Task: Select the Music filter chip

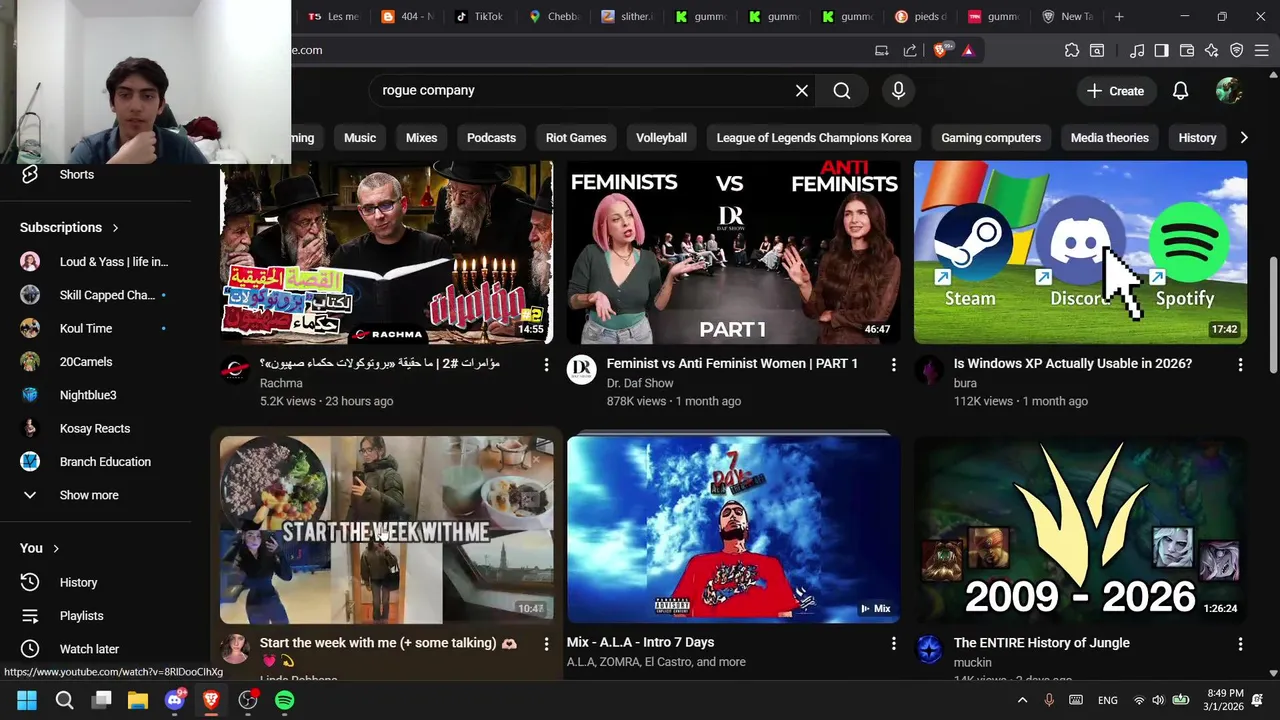Action: click(360, 138)
